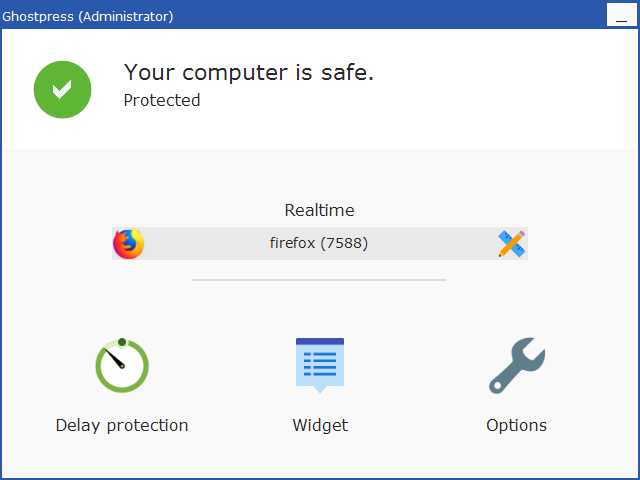
Task: Click the Ghostpress (Administrator) title bar
Action: click(x=302, y=16)
